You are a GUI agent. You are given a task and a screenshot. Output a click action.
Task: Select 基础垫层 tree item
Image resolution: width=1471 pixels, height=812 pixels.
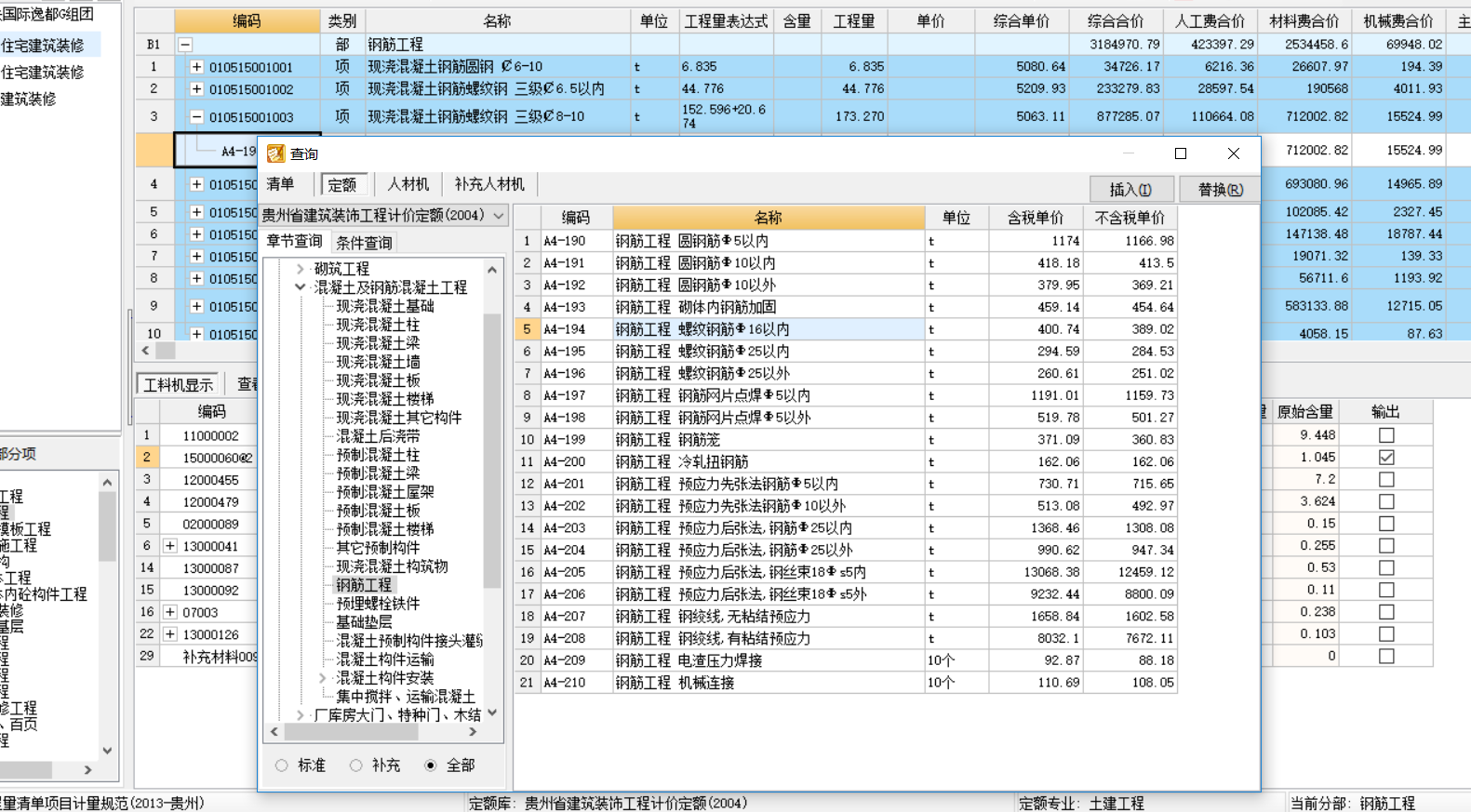364,622
